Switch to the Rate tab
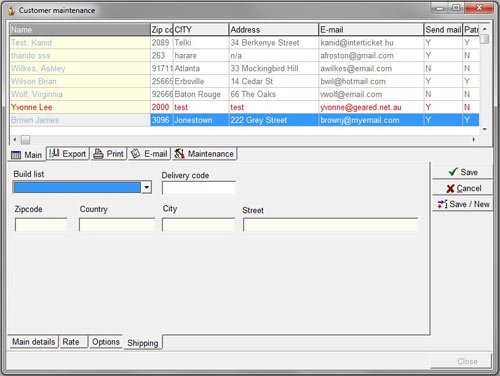 click(74, 342)
